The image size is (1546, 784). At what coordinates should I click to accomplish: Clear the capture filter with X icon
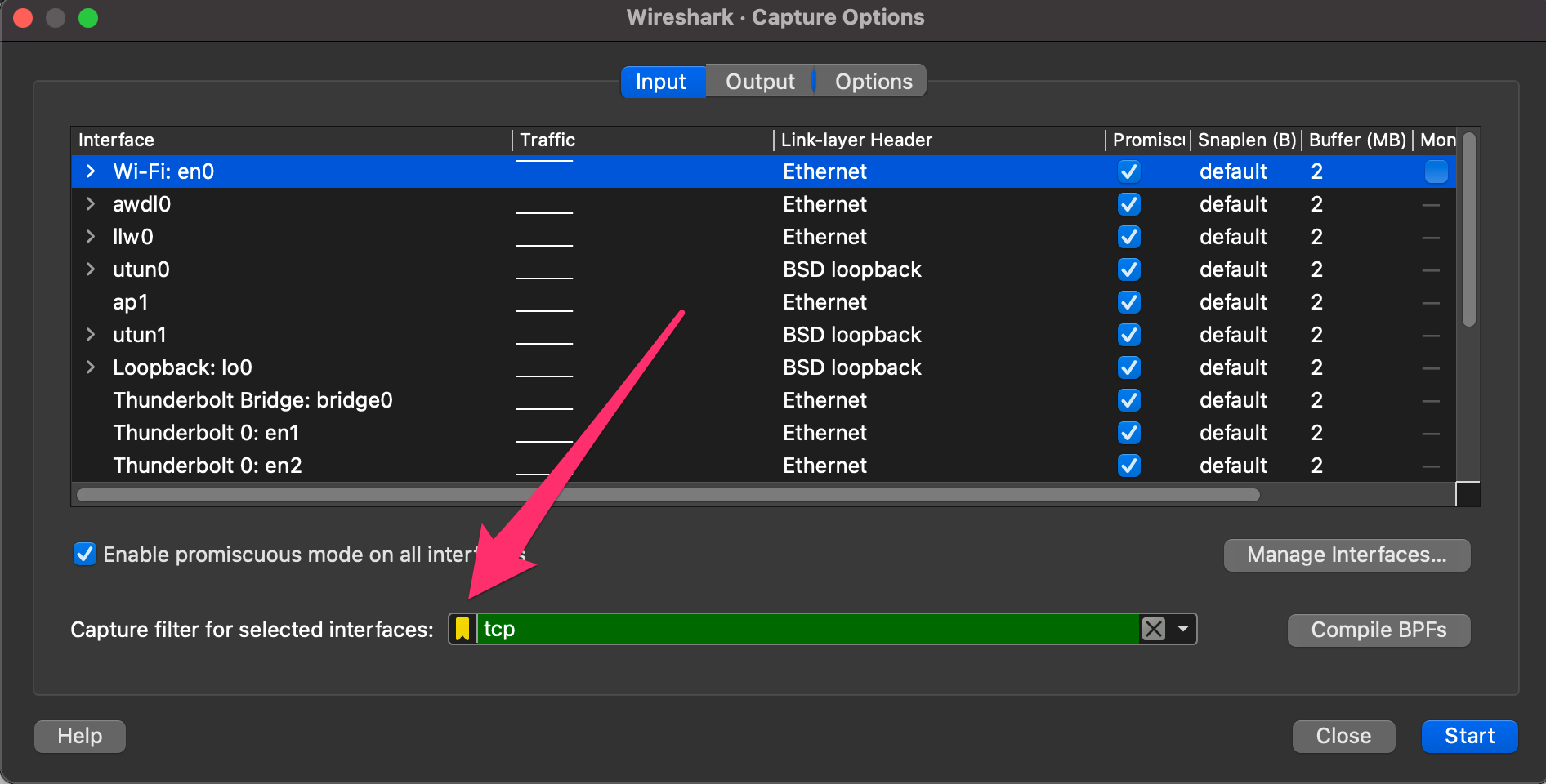coord(1153,629)
